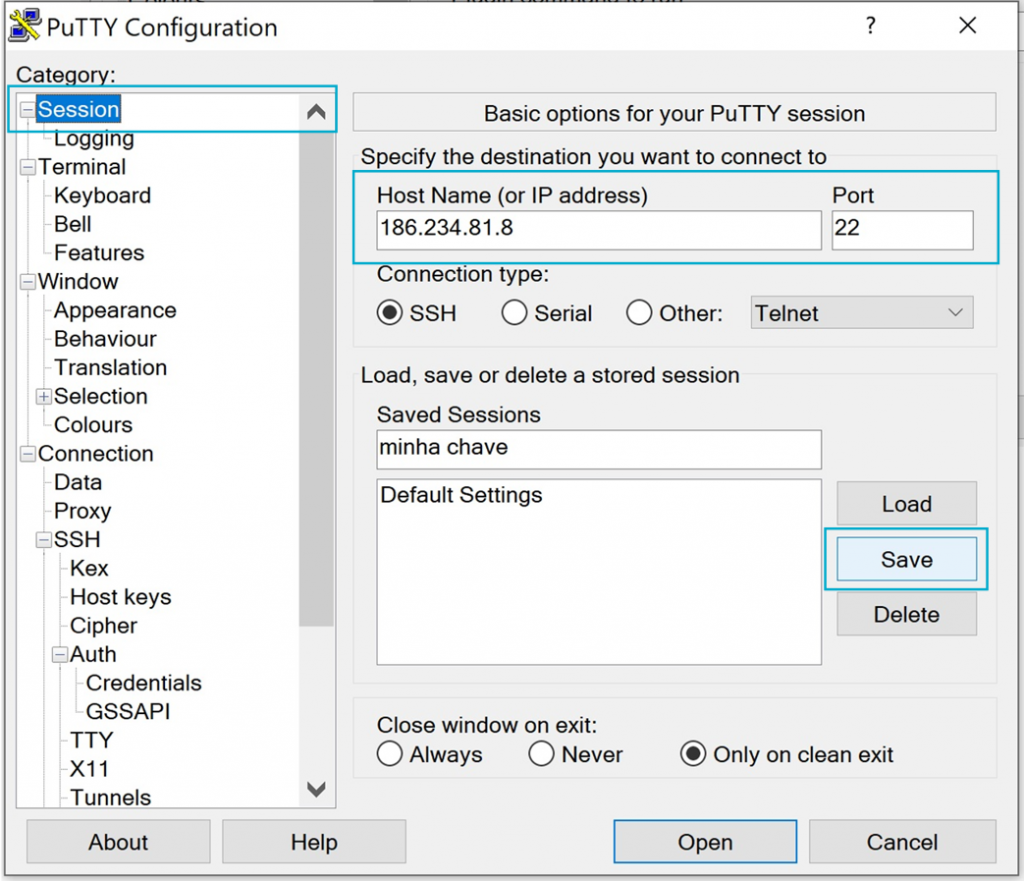Open the Colours category
This screenshot has width=1024, height=881.
click(x=93, y=425)
